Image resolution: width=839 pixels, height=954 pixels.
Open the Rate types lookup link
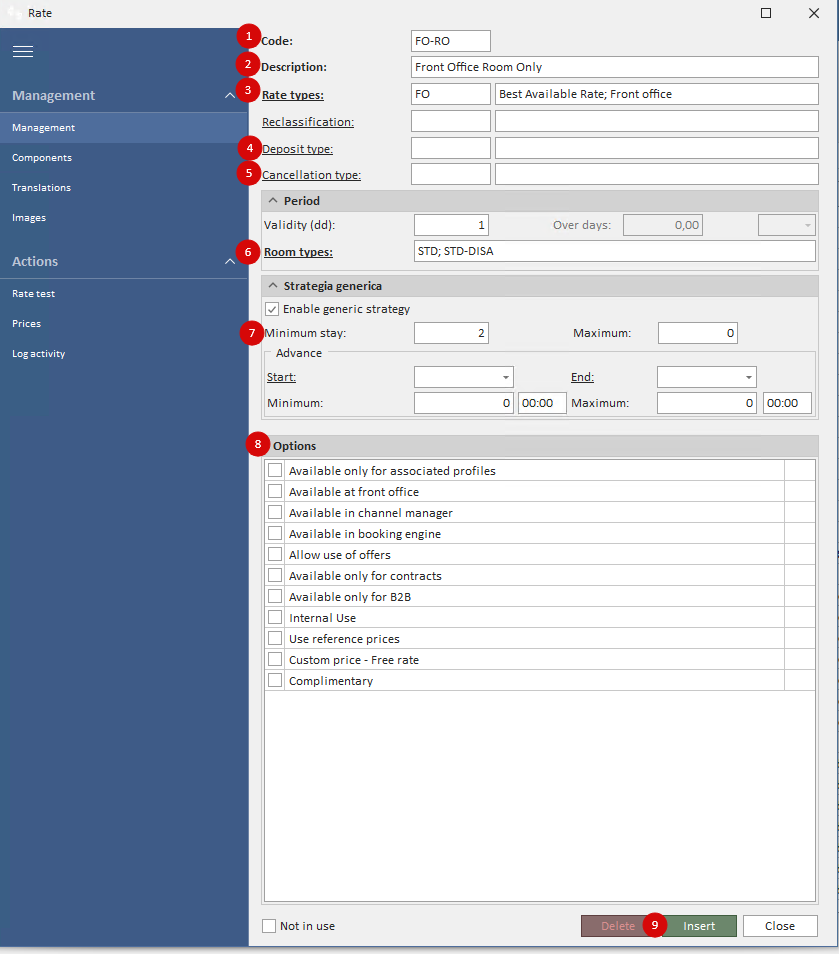point(293,95)
